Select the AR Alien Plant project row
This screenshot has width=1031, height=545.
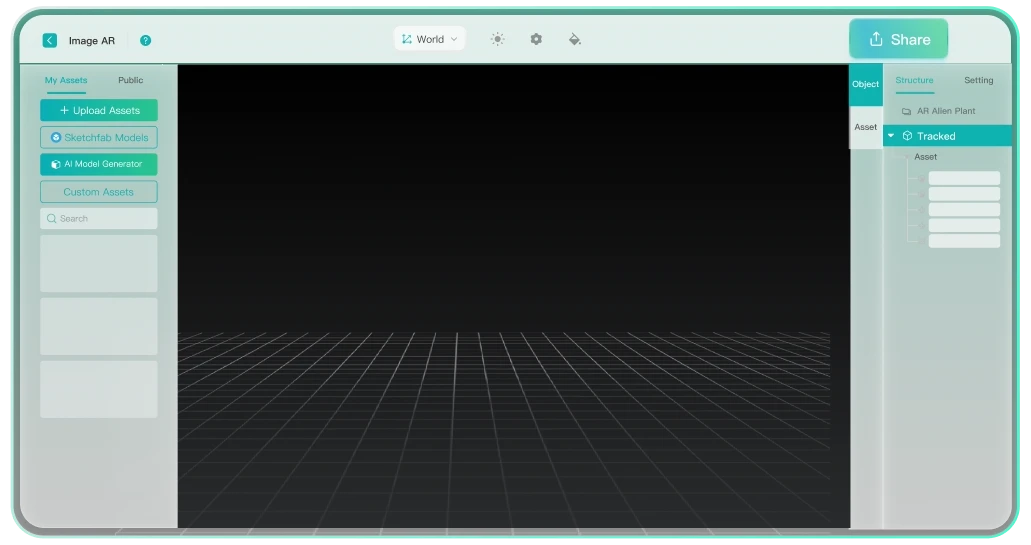point(947,110)
